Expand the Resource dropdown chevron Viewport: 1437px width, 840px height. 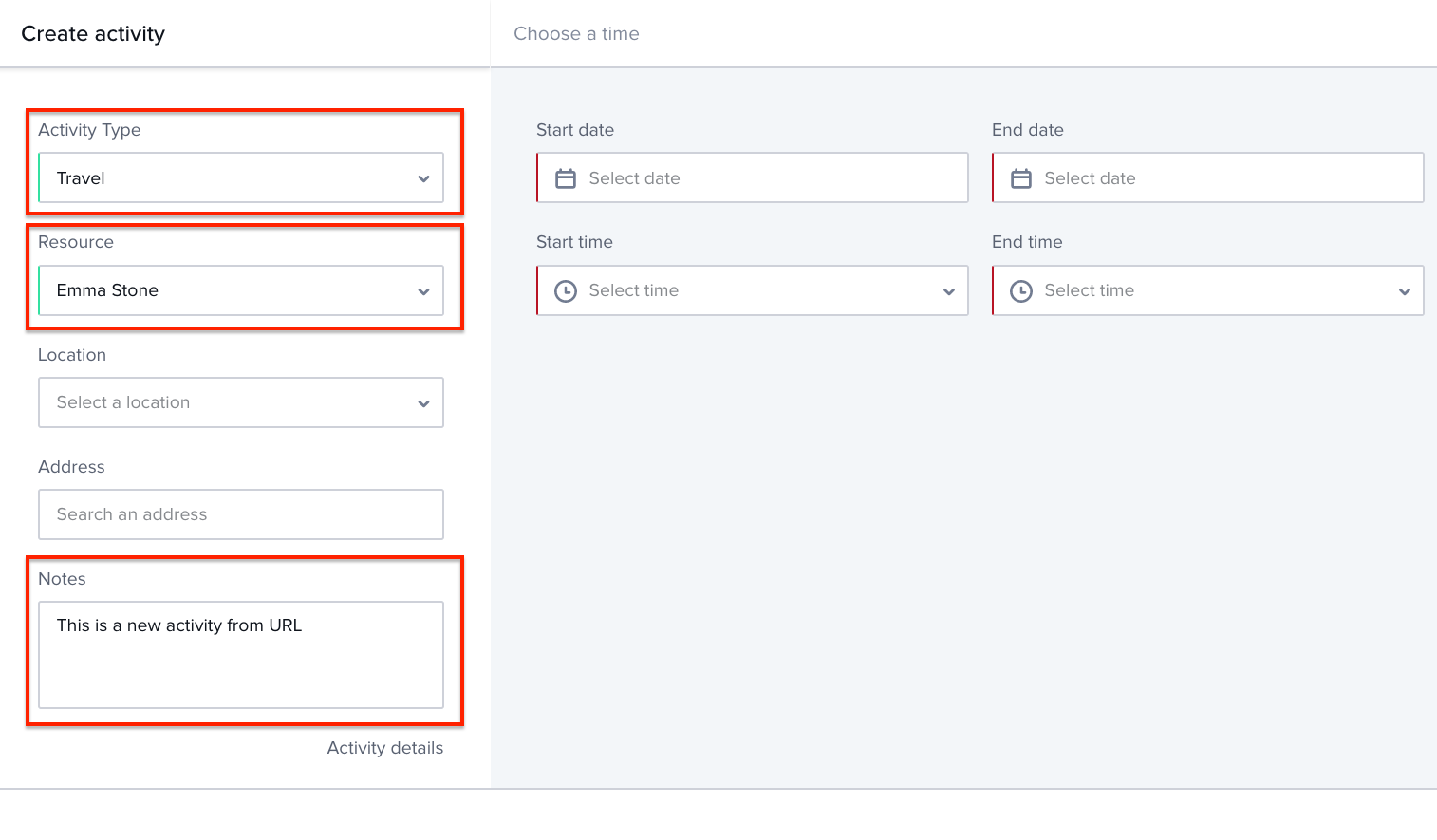coord(423,291)
